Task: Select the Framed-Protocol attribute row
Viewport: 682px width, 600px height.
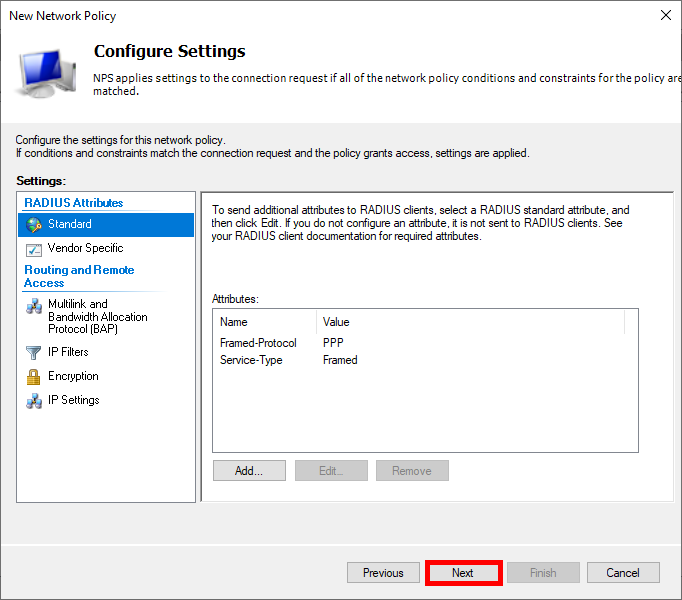Action: pyautogui.click(x=258, y=343)
